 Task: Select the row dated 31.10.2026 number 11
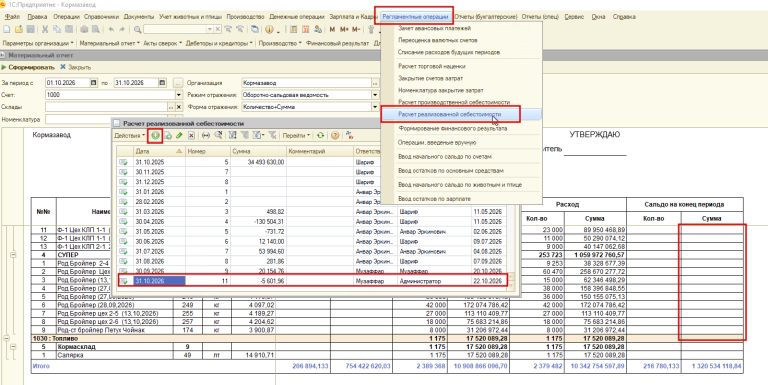point(313,281)
